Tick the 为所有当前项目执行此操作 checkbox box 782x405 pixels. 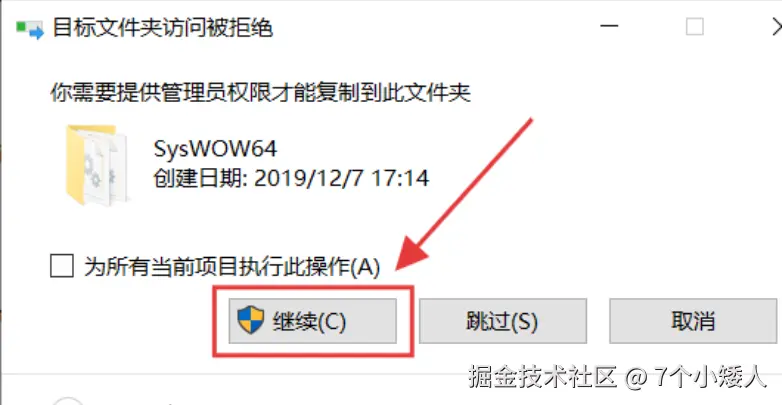coord(62,266)
